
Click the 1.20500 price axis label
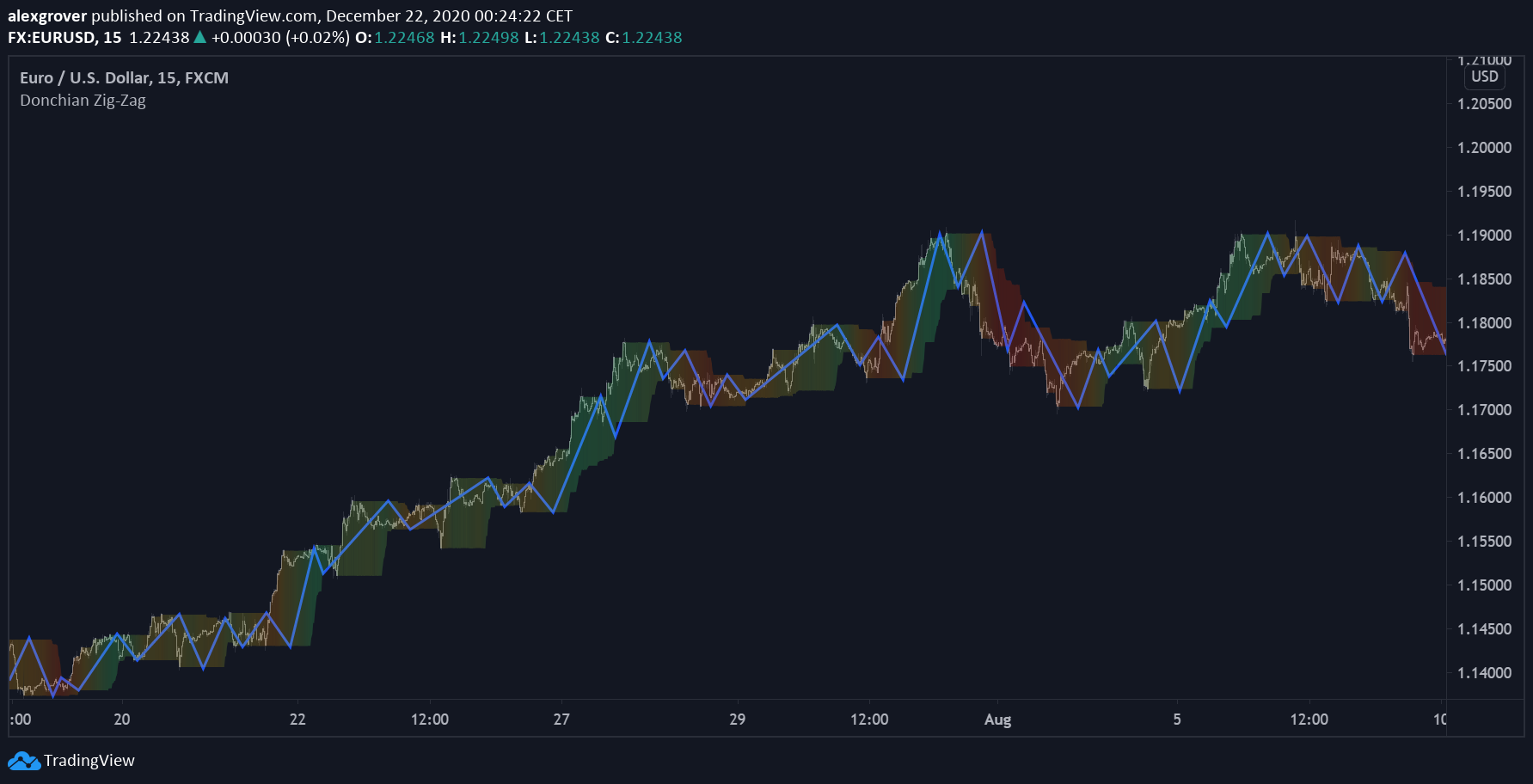pos(1484,104)
